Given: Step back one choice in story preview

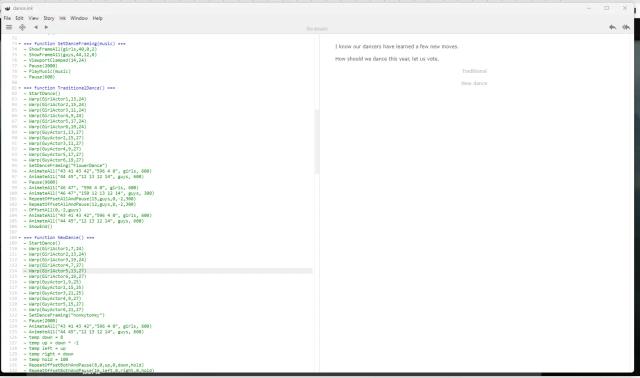Looking at the screenshot, I should point(613,27).
